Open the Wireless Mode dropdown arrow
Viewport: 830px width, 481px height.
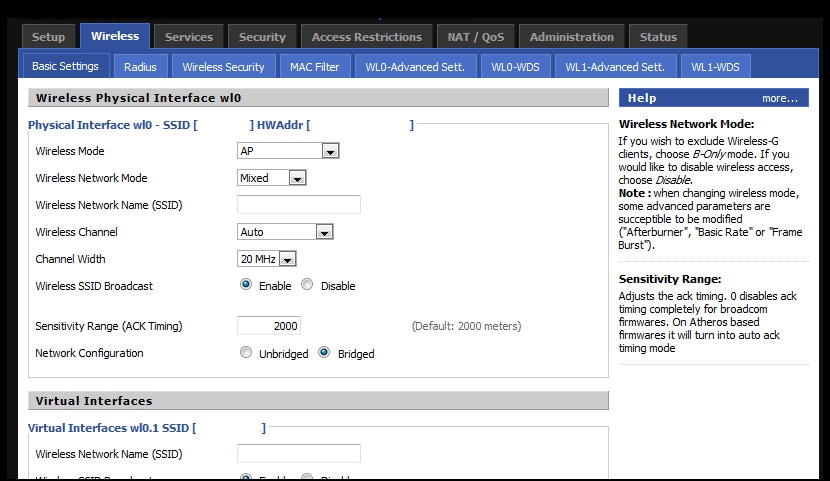pos(330,151)
